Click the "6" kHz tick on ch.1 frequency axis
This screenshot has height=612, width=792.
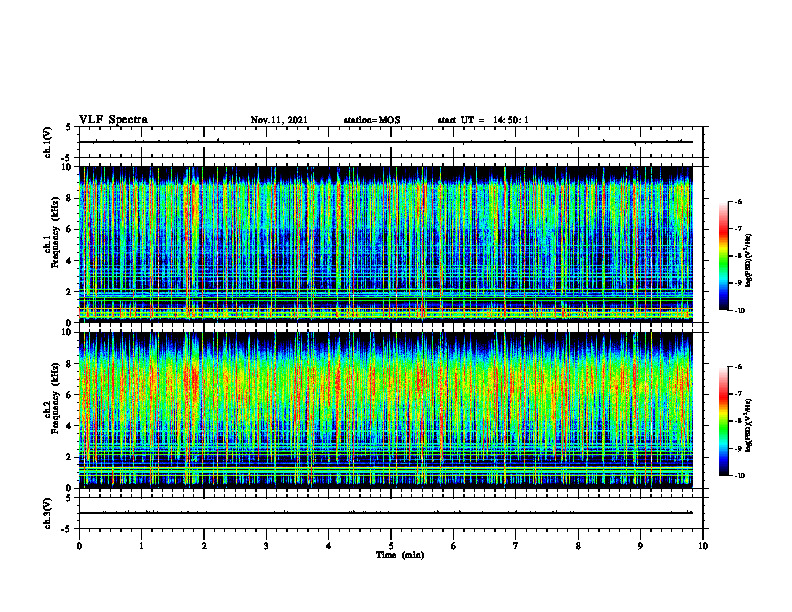pyautogui.click(x=70, y=229)
